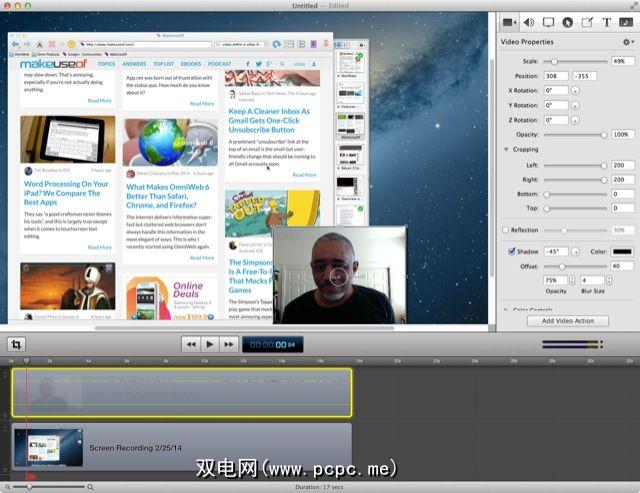Click the Scale slider

point(575,61)
